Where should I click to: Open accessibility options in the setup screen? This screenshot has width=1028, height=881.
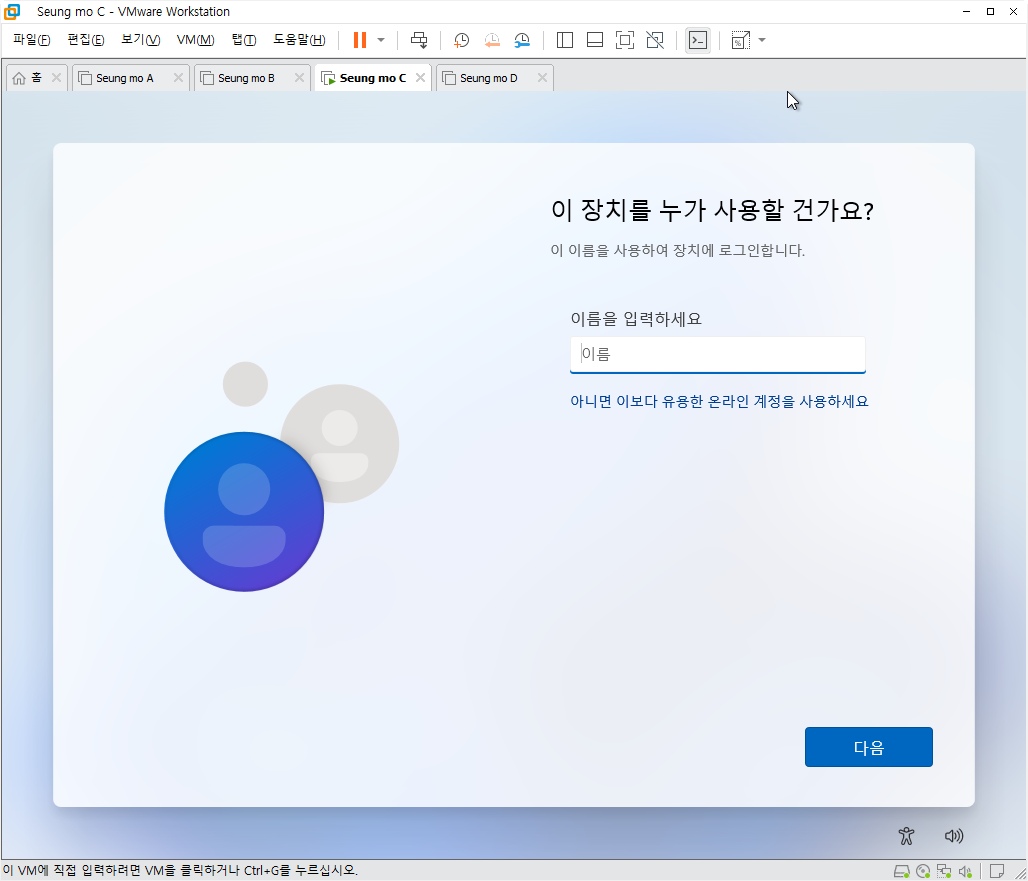tap(906, 836)
